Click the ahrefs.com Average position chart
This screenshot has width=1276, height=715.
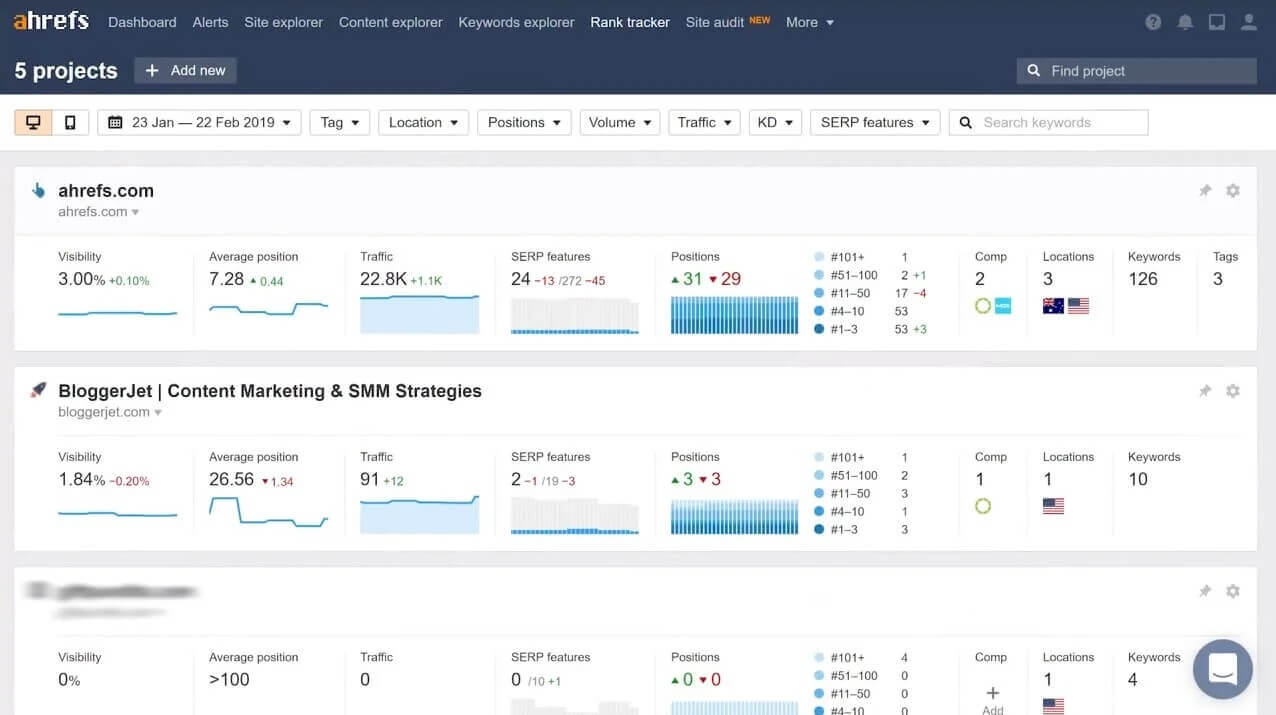[269, 308]
